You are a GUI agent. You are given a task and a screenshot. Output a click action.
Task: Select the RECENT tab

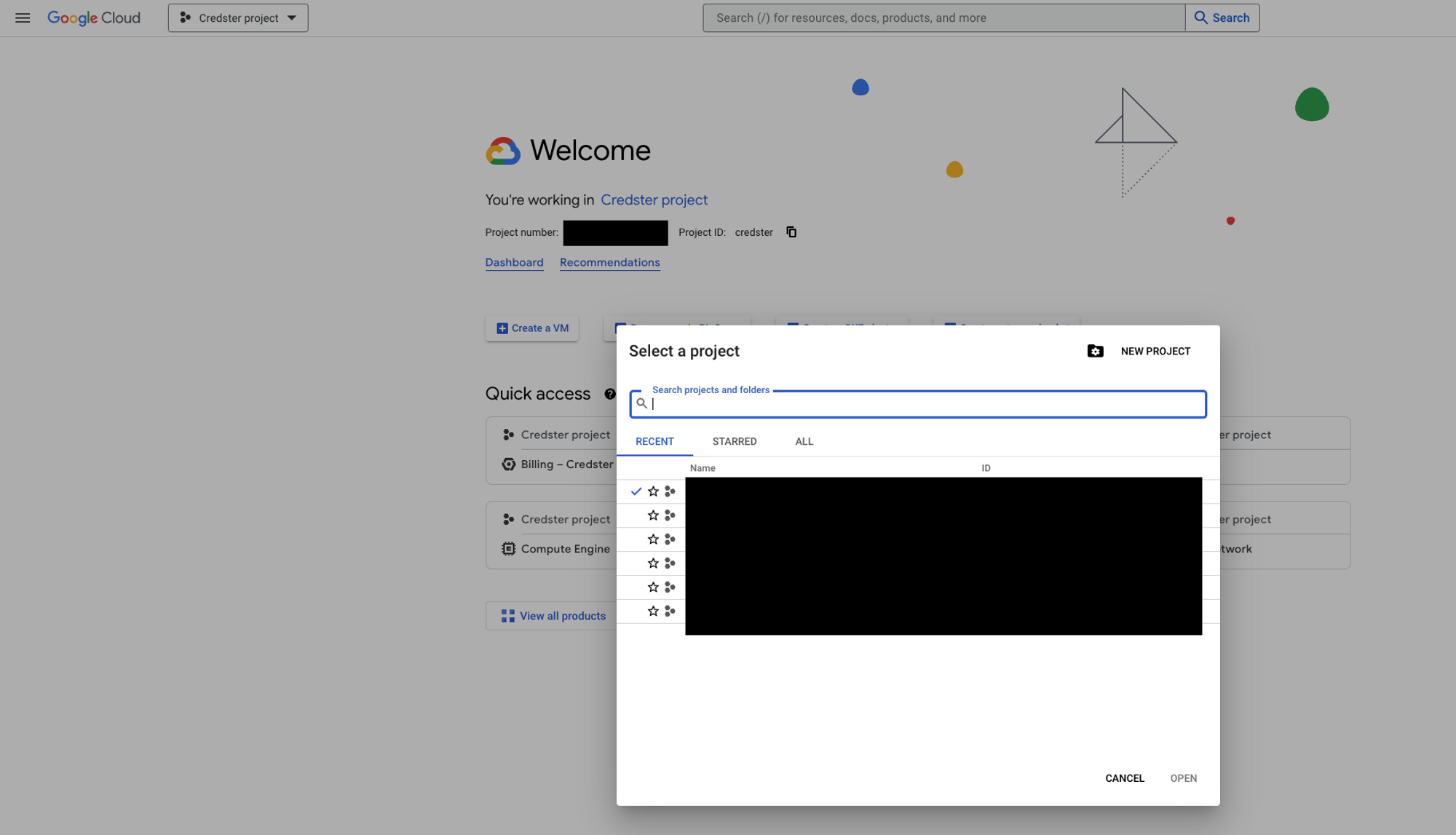coord(654,441)
